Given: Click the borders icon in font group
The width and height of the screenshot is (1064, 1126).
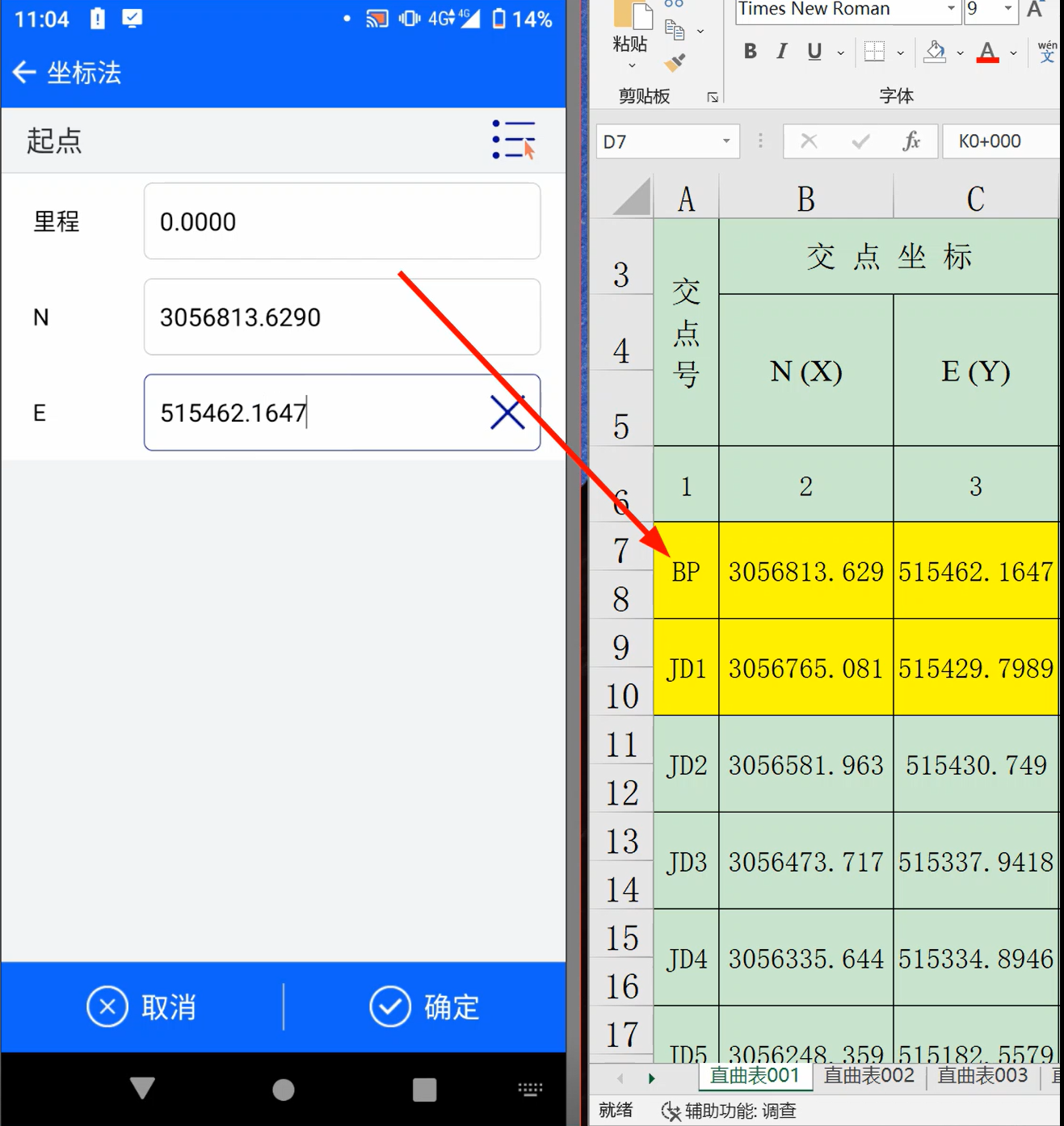Looking at the screenshot, I should [874, 52].
